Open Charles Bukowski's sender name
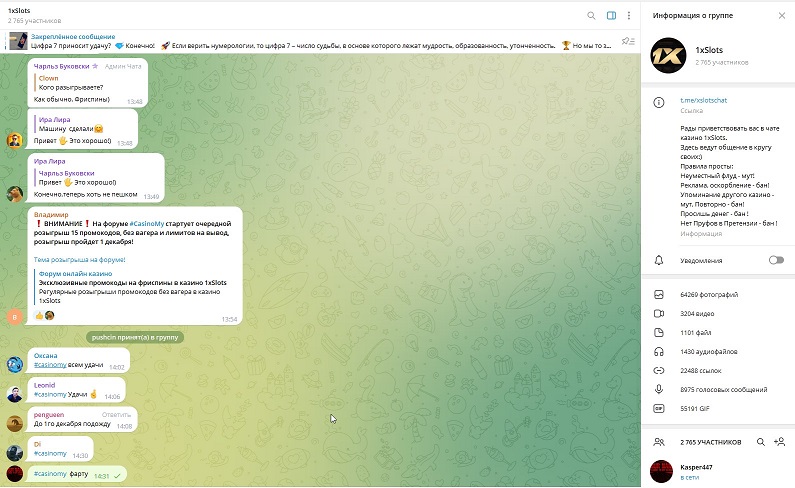Viewport: 795px width, 488px height. click(61, 66)
